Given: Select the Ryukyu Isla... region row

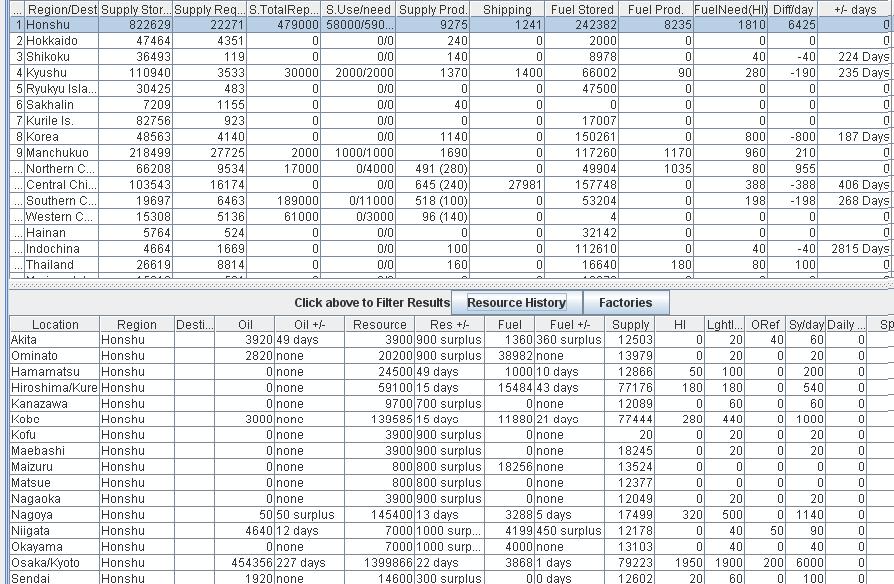Looking at the screenshot, I should 450,88.
